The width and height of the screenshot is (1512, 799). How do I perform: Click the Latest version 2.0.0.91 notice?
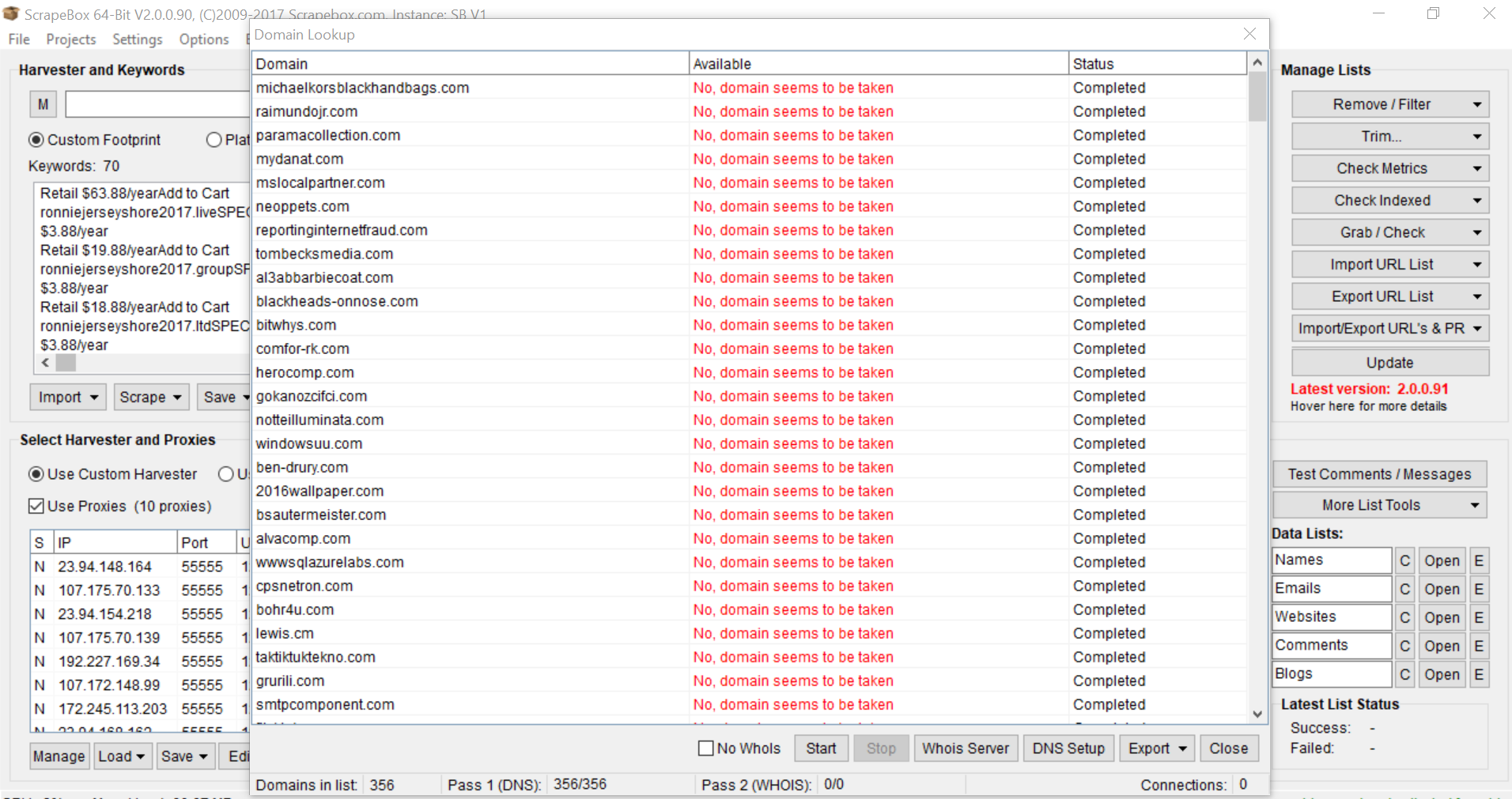pyautogui.click(x=1370, y=389)
